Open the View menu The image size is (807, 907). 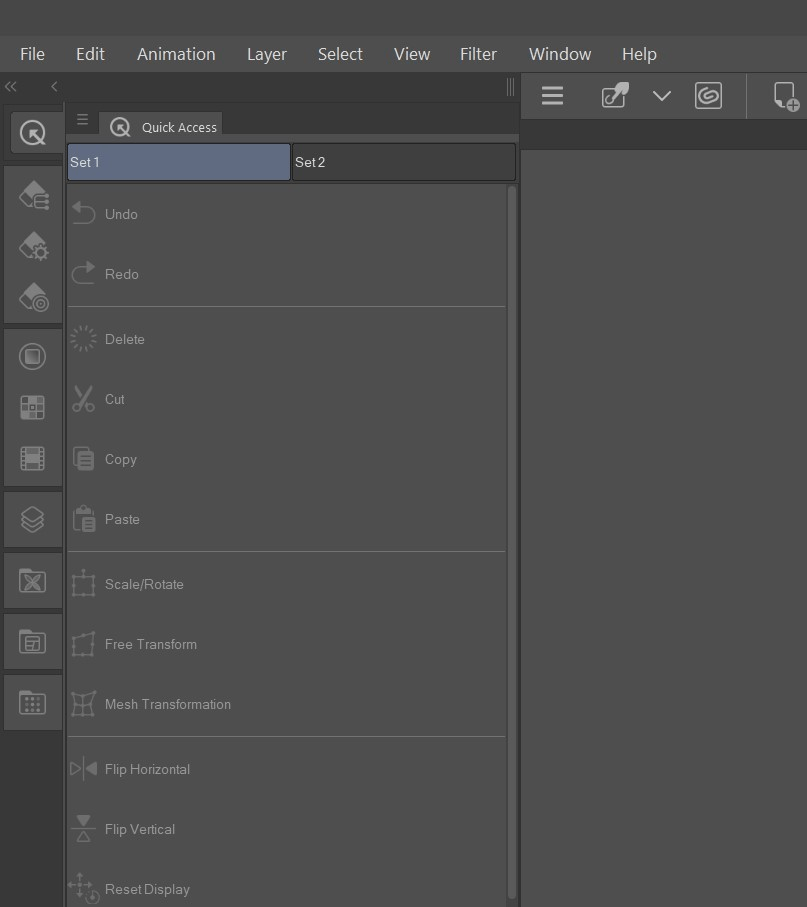tap(412, 54)
